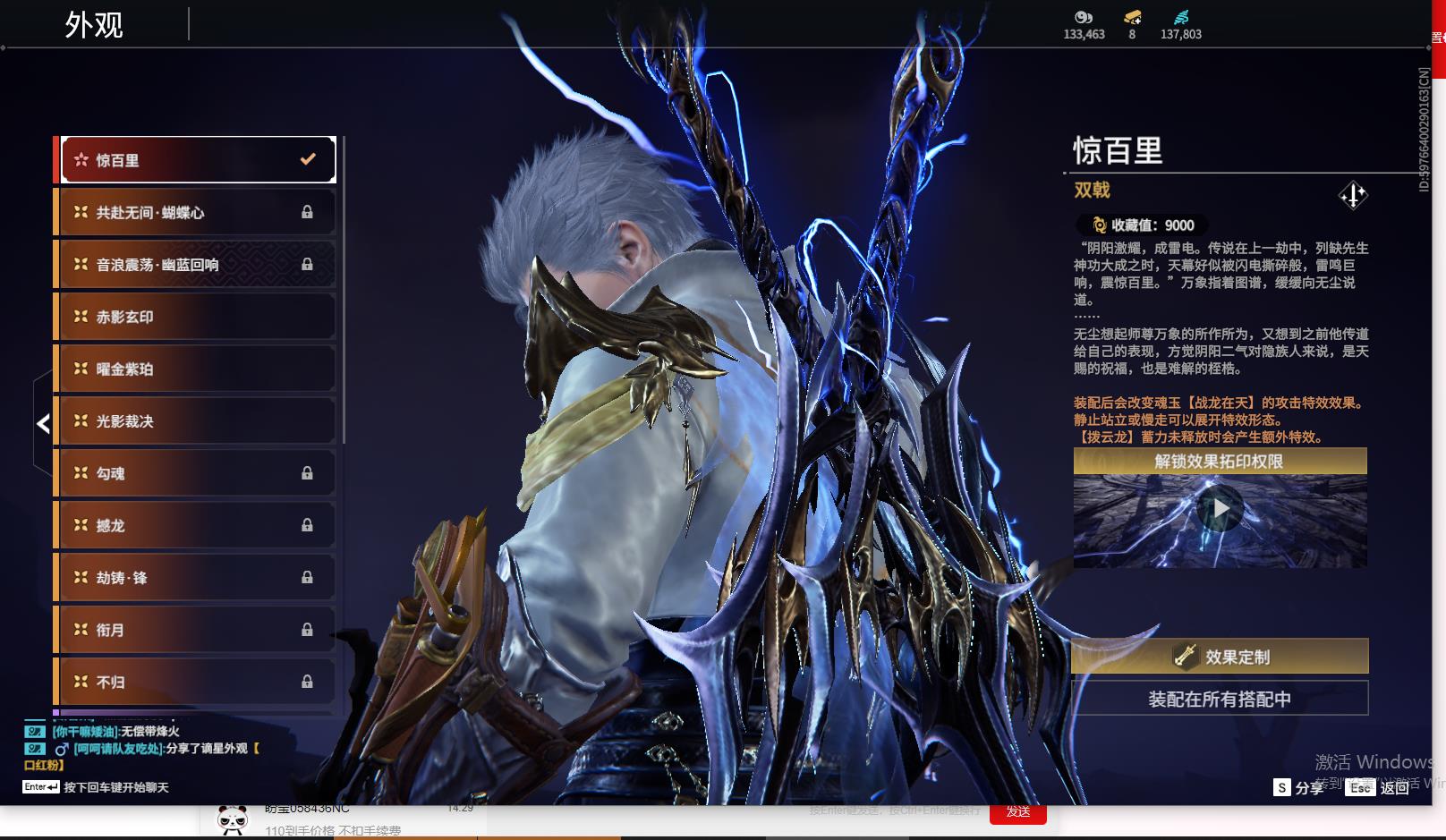Play the lightning effect preview video
This screenshot has height=840, width=1446.
pos(1221,508)
